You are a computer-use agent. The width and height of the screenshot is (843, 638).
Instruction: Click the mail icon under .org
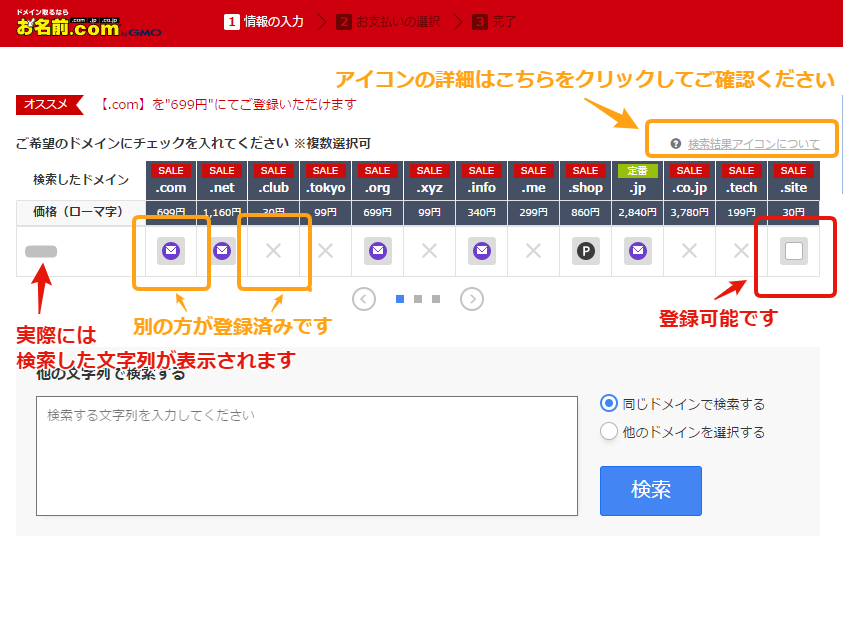coord(377,252)
